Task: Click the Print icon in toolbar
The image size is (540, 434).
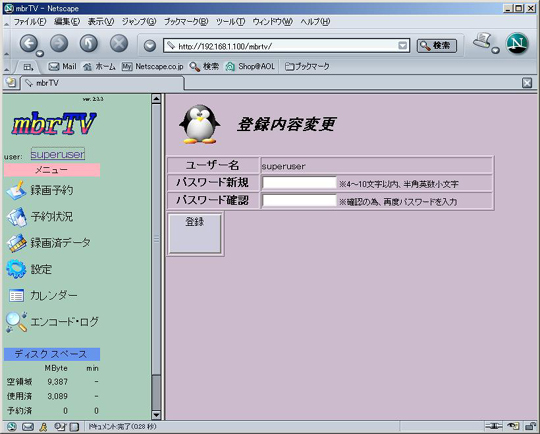Action: 483,41
